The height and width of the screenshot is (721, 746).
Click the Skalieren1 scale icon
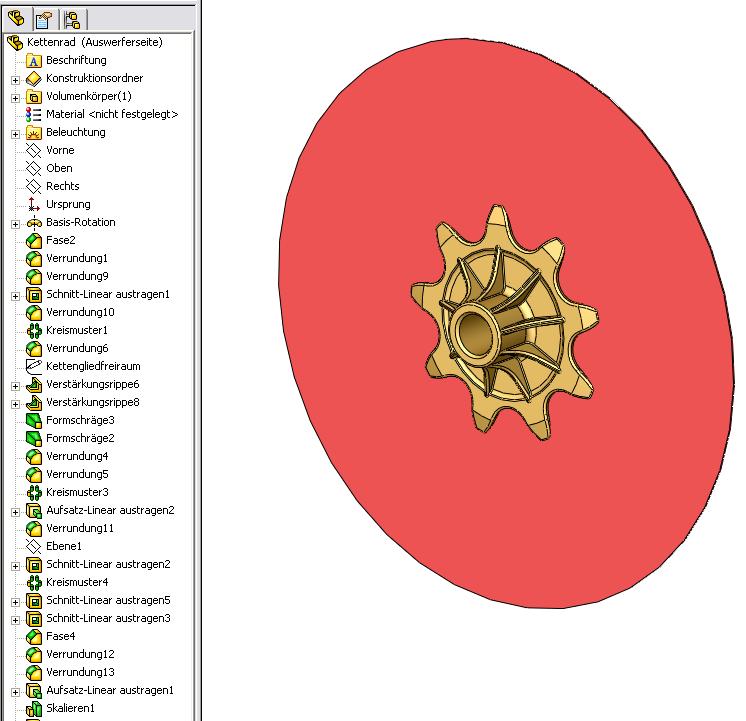33,709
